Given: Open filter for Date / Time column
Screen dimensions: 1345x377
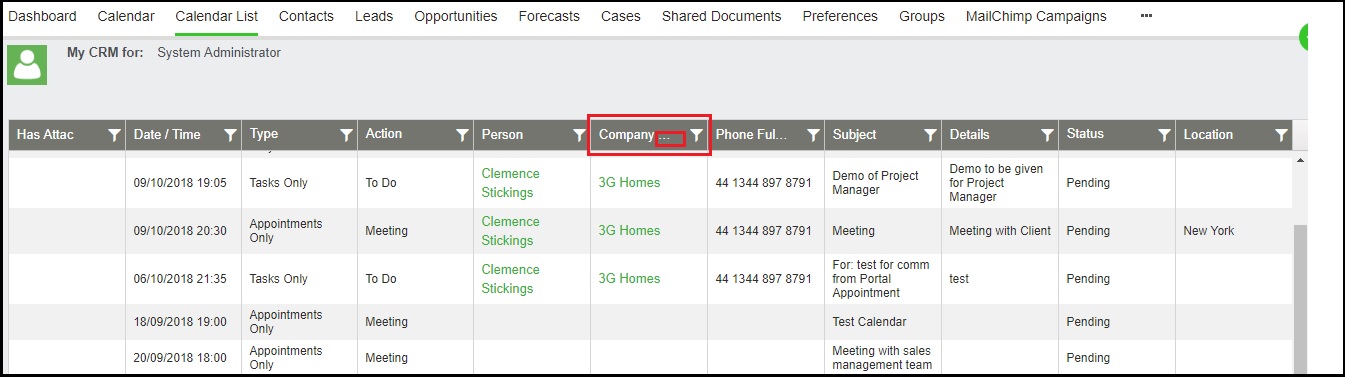Looking at the screenshot, I should coord(231,135).
